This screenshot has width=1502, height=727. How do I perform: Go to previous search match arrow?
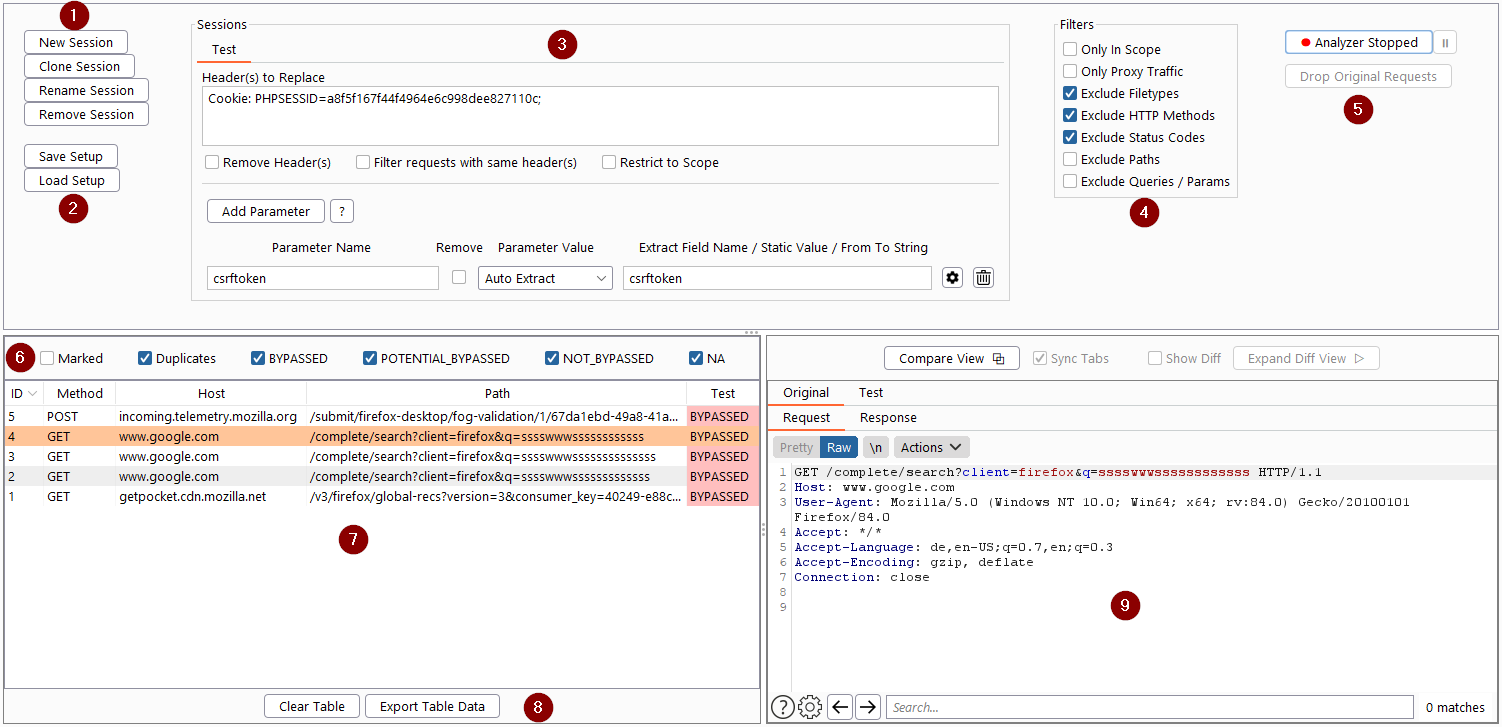(841, 707)
